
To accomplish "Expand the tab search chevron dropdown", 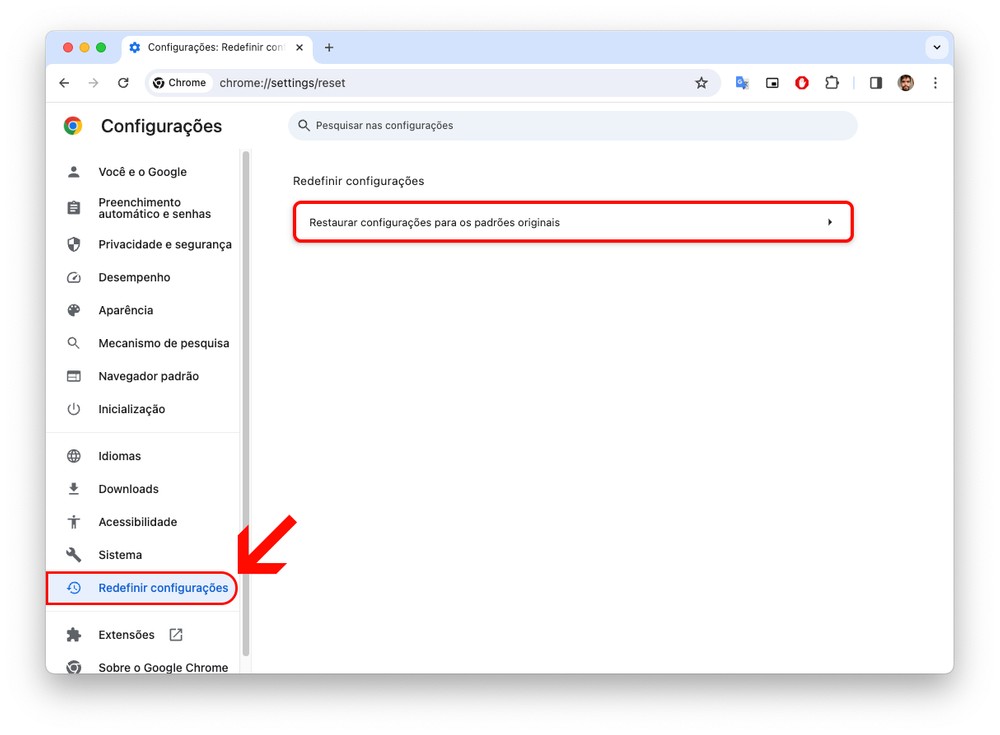I will pos(937,47).
